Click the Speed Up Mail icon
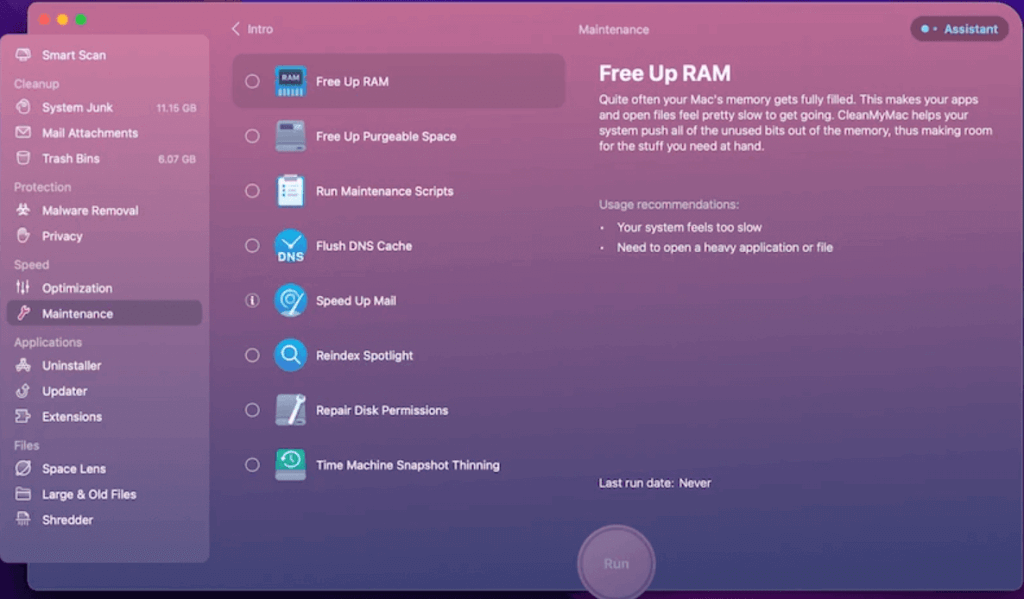Screen dimensions: 1024x599 point(291,300)
